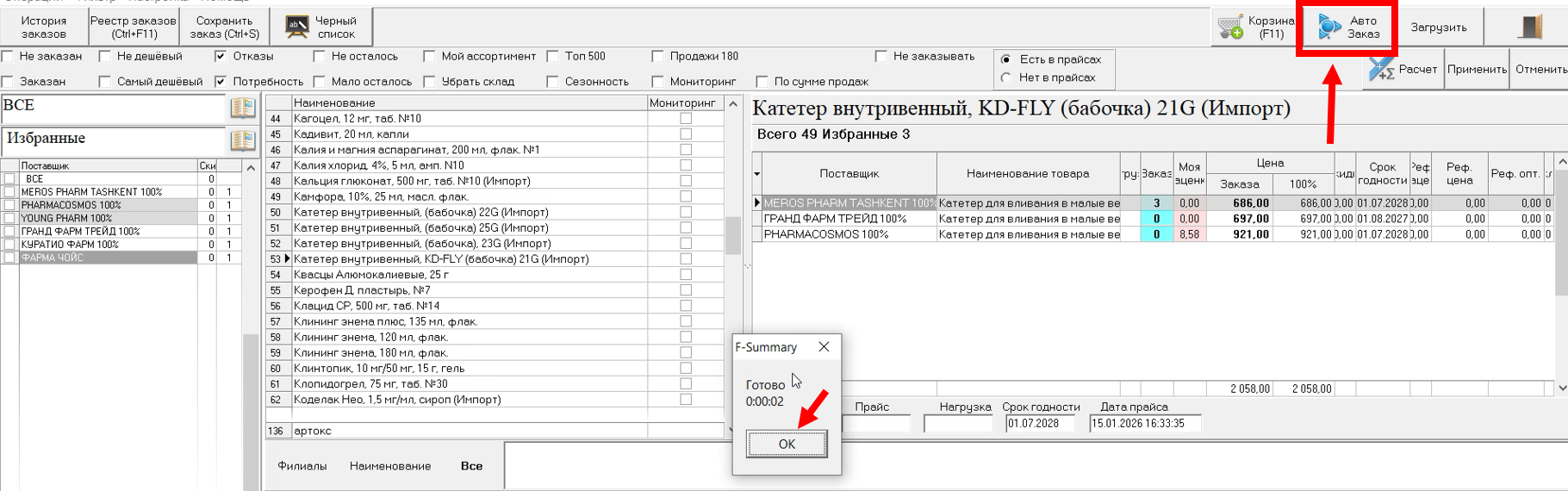The width and height of the screenshot is (1568, 491).
Task: Select Нет в прайсах radio
Action: point(1006,78)
